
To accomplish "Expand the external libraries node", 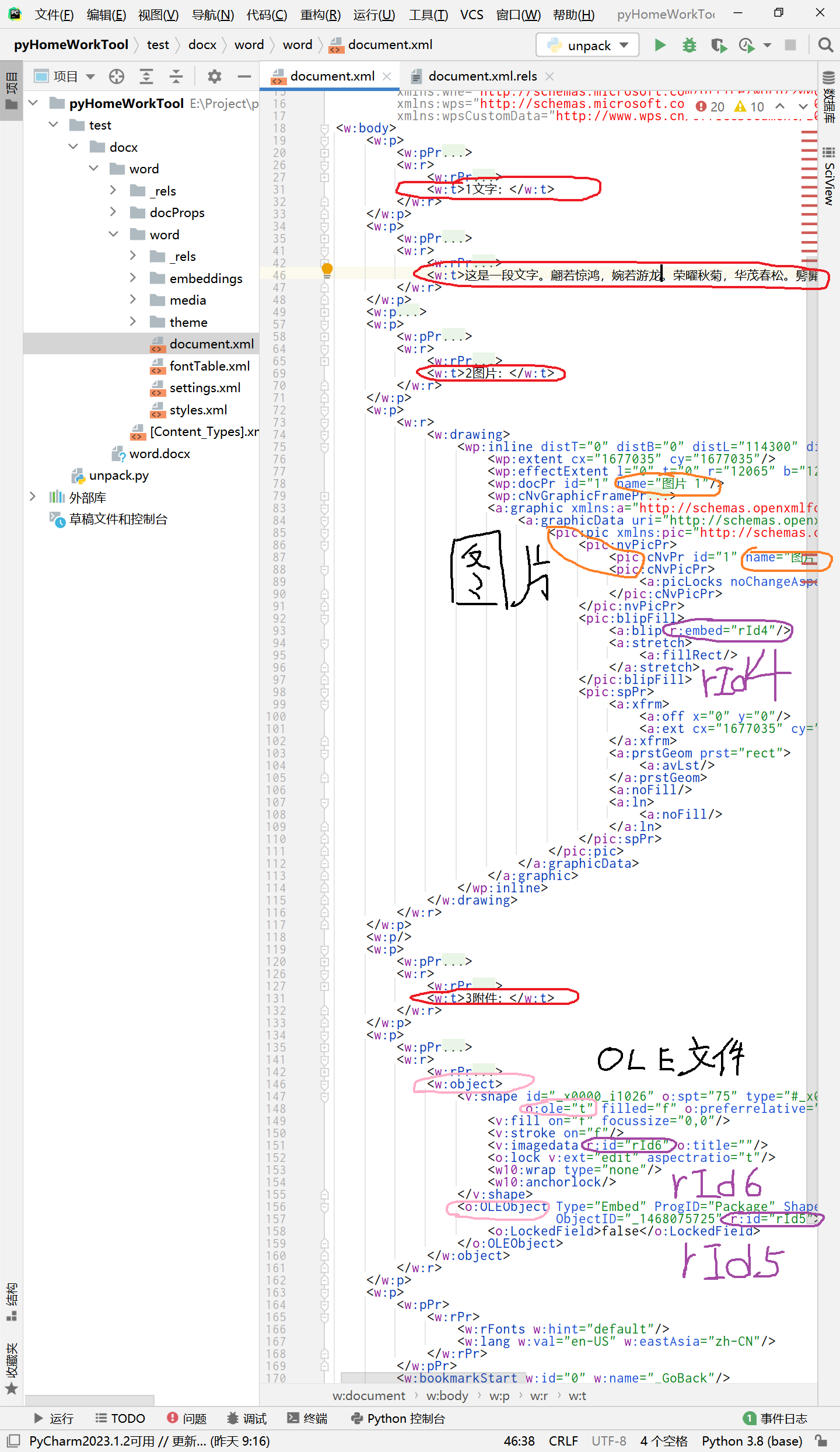I will point(33,497).
